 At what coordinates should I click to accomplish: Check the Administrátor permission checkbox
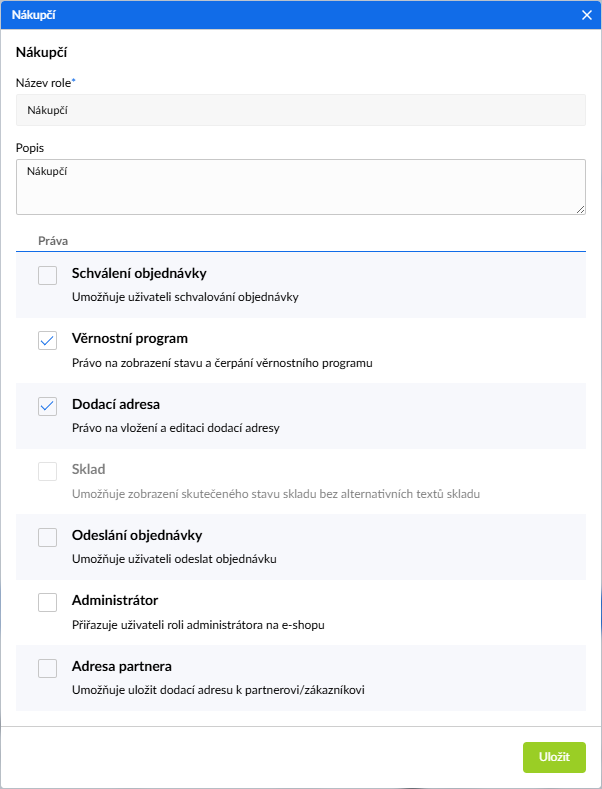[47, 602]
